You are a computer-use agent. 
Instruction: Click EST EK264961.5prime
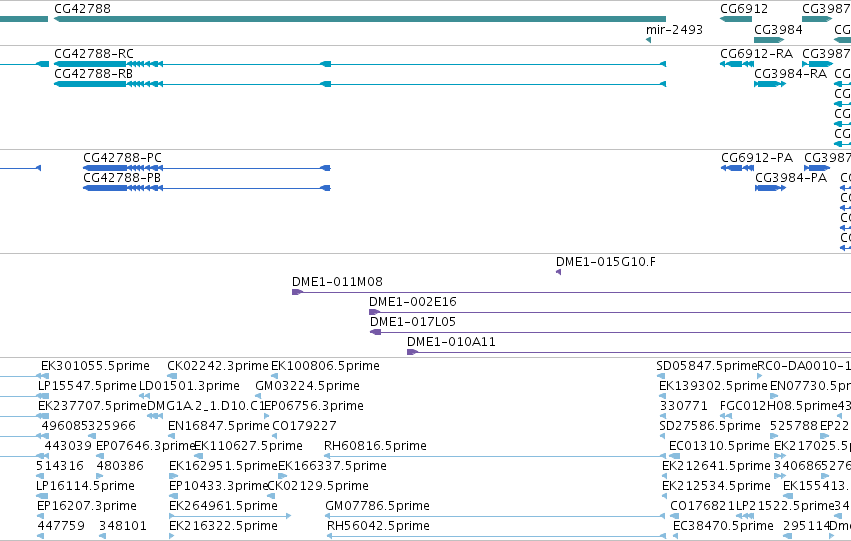click(230, 516)
